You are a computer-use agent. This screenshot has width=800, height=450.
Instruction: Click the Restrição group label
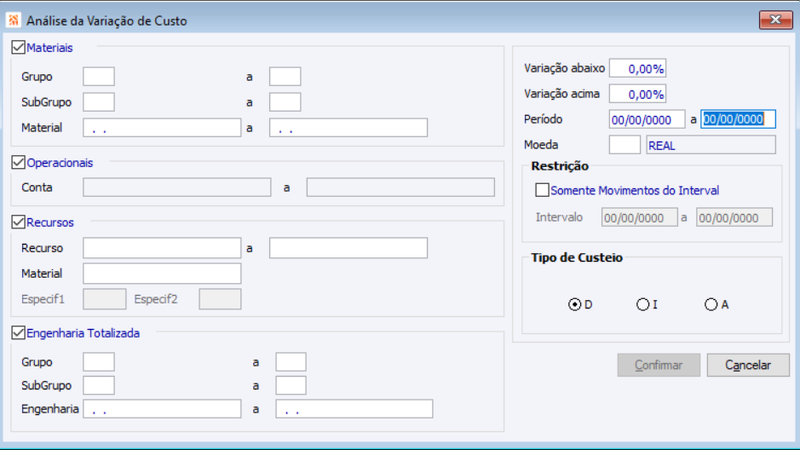pos(560,166)
